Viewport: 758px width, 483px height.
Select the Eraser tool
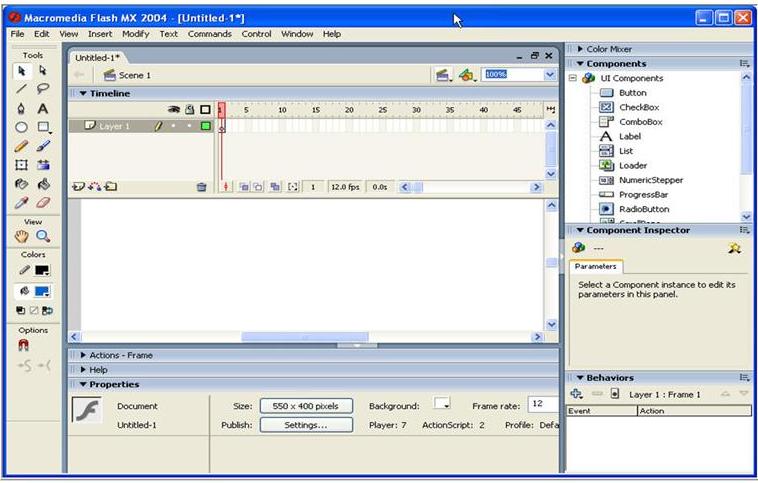[x=43, y=203]
